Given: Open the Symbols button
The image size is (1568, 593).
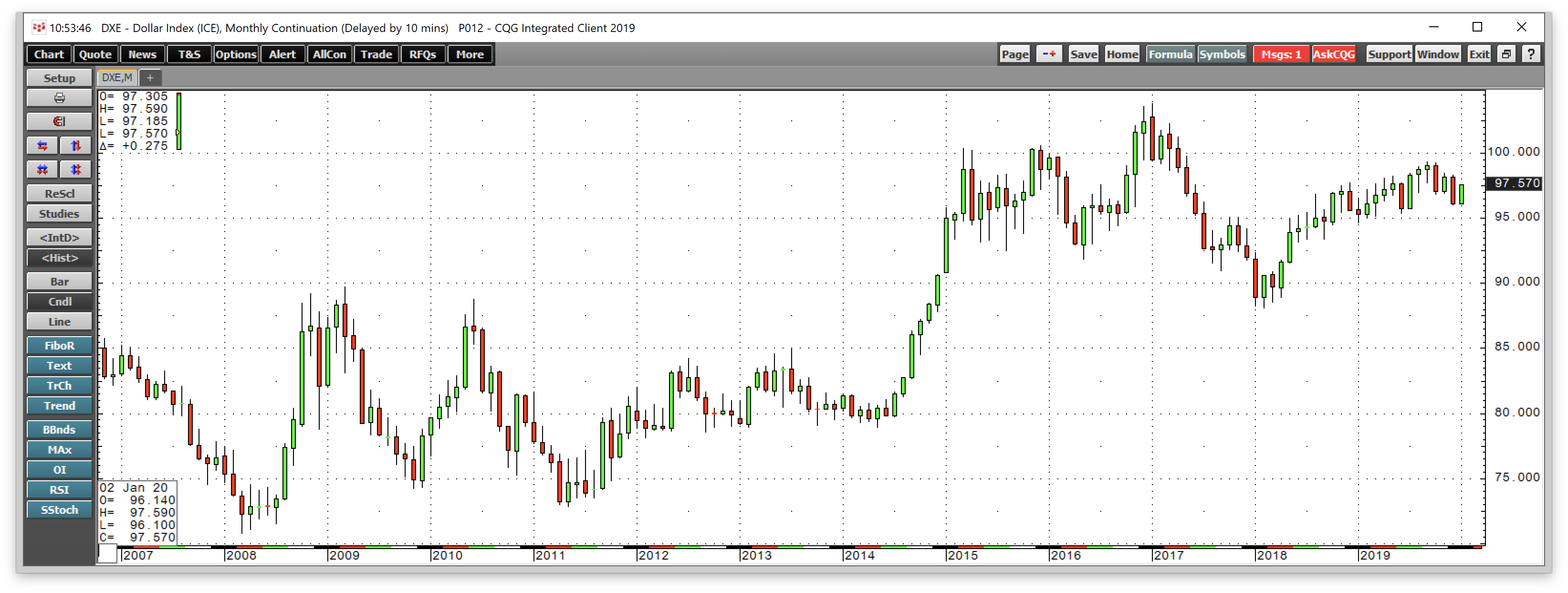Looking at the screenshot, I should click(x=1222, y=54).
